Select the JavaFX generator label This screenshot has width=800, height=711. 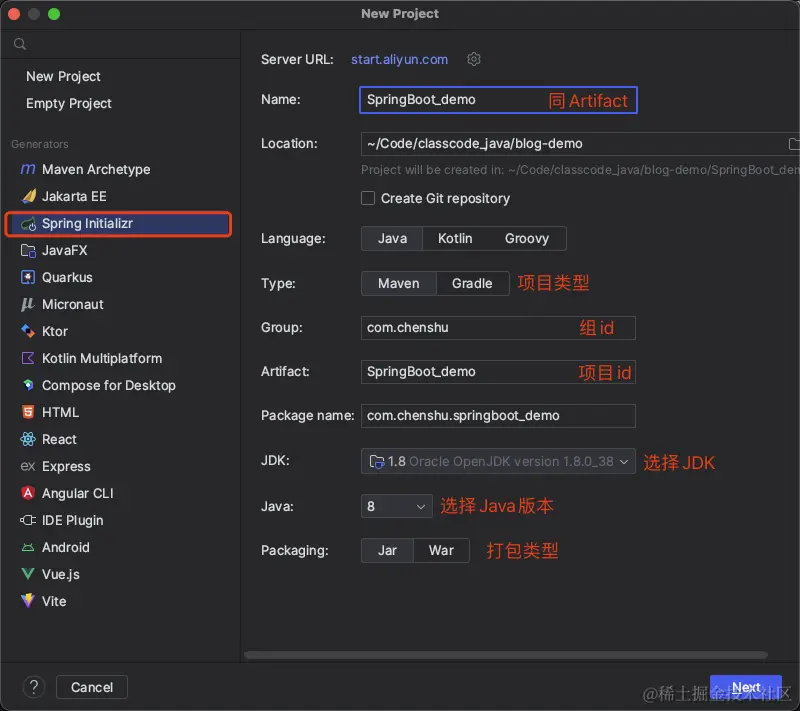[x=65, y=250]
